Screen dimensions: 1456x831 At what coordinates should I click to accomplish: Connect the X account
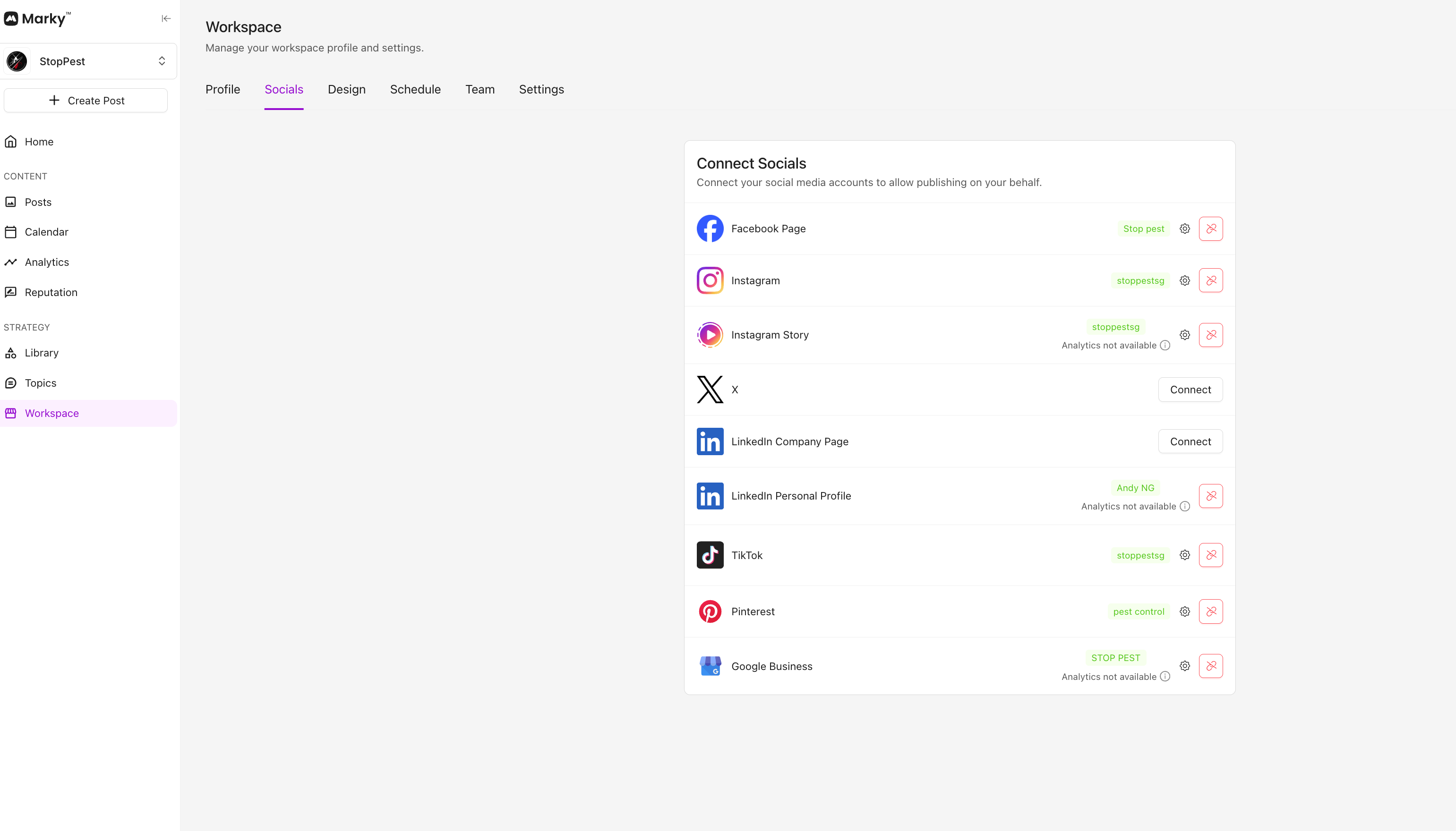pos(1190,390)
